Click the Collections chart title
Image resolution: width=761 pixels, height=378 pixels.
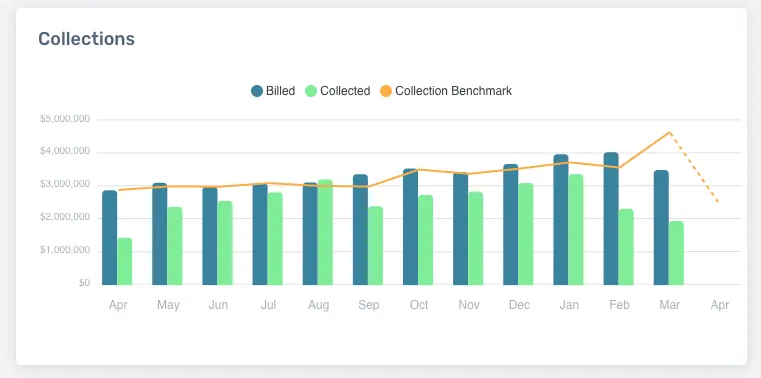coord(86,39)
